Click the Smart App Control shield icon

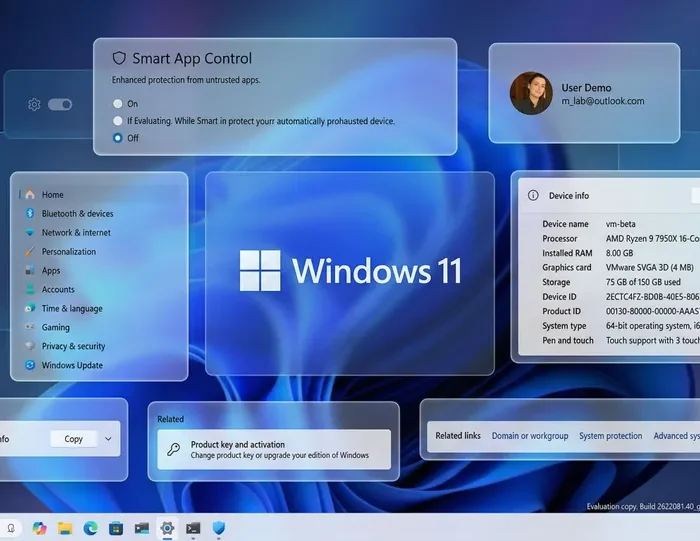pyautogui.click(x=119, y=58)
